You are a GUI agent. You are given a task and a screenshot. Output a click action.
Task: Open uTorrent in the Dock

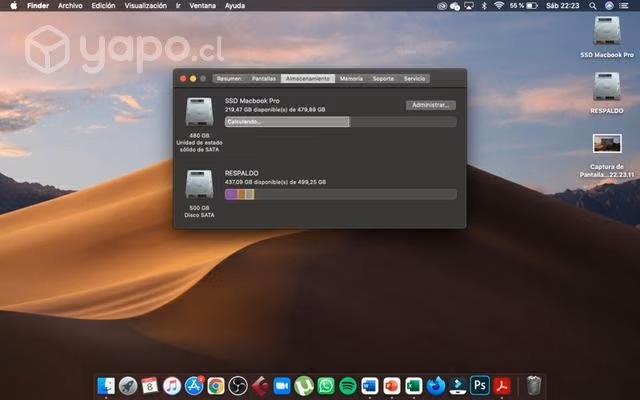(304, 385)
